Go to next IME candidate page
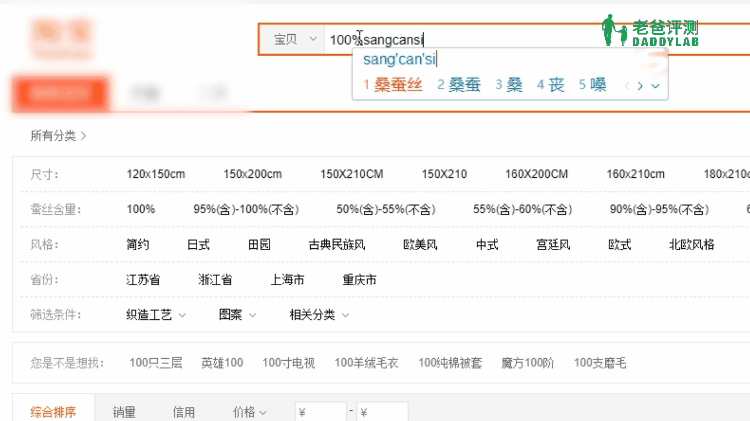This screenshot has width=750, height=421. coord(641,86)
